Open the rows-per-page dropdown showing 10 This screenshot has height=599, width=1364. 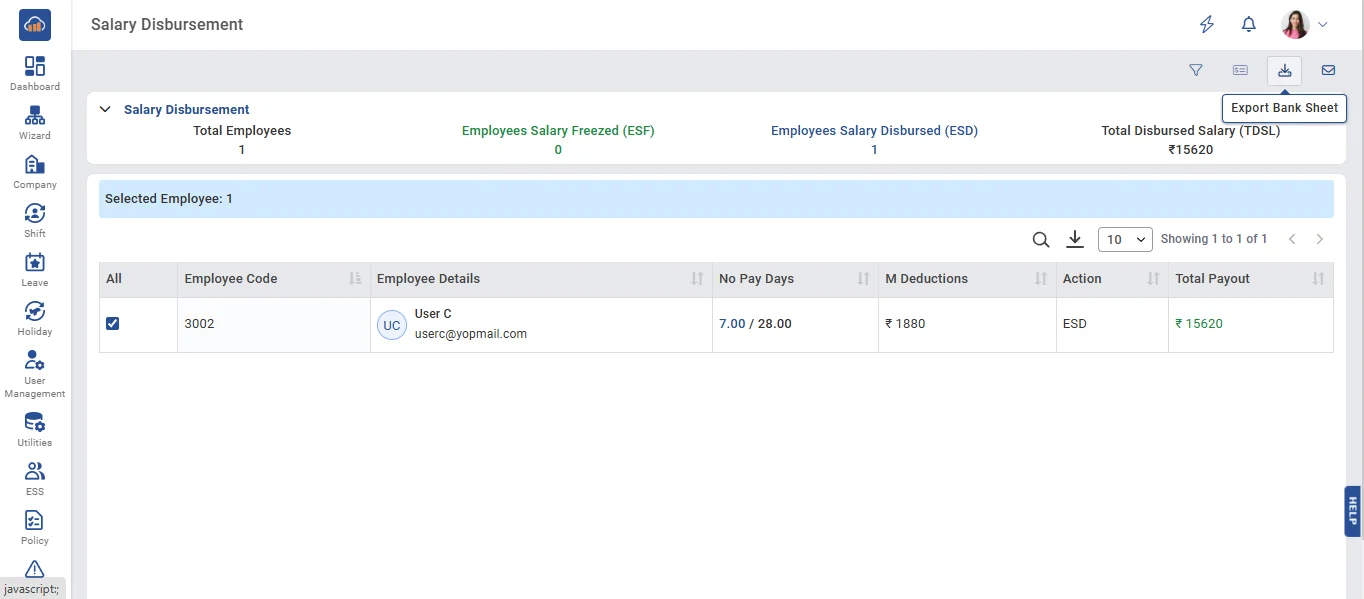(x=1124, y=240)
